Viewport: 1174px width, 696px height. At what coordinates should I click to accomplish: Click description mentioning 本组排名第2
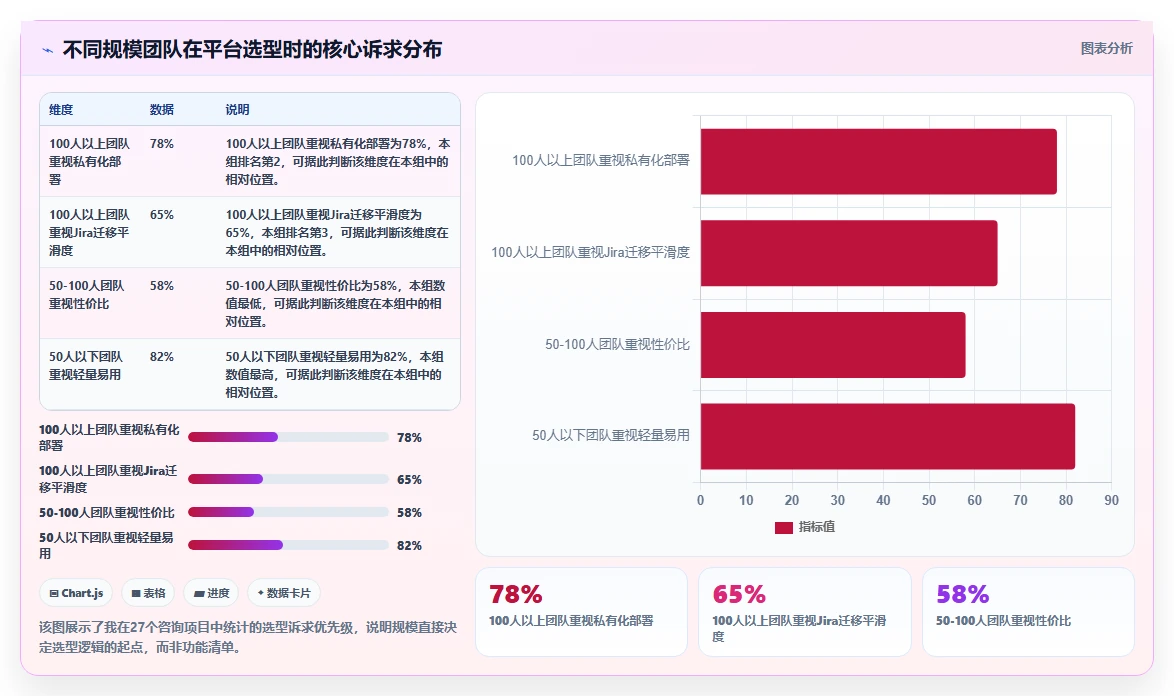[x=338, y=162]
